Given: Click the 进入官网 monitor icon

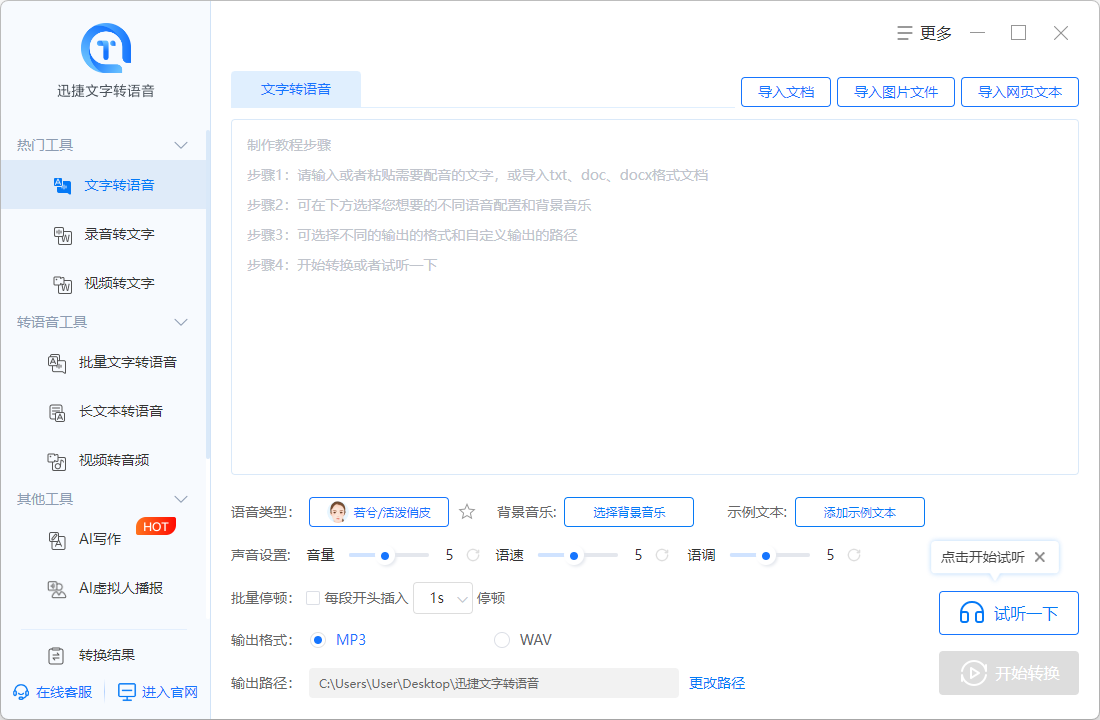Looking at the screenshot, I should [127, 692].
